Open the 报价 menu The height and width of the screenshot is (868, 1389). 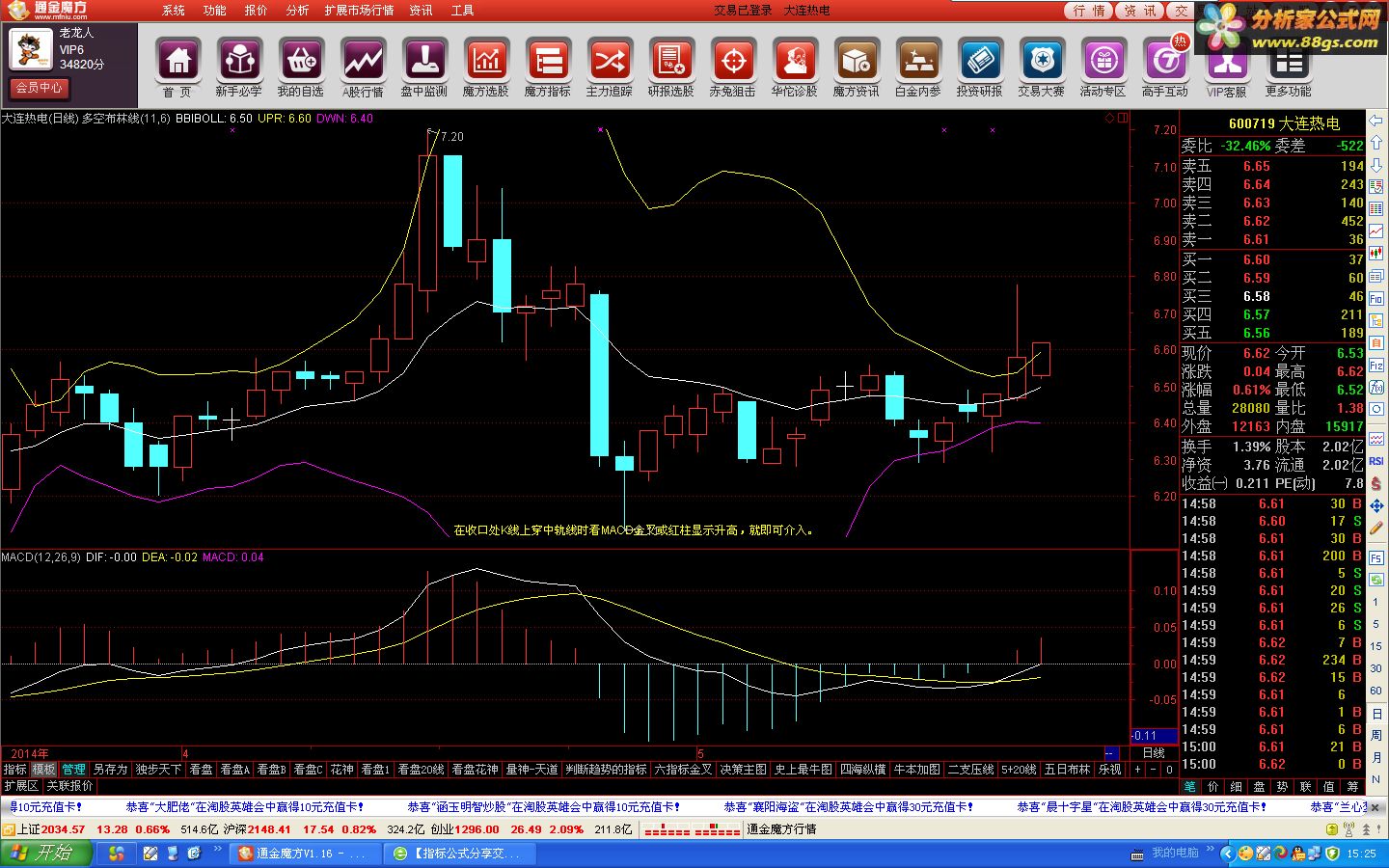[x=257, y=11]
